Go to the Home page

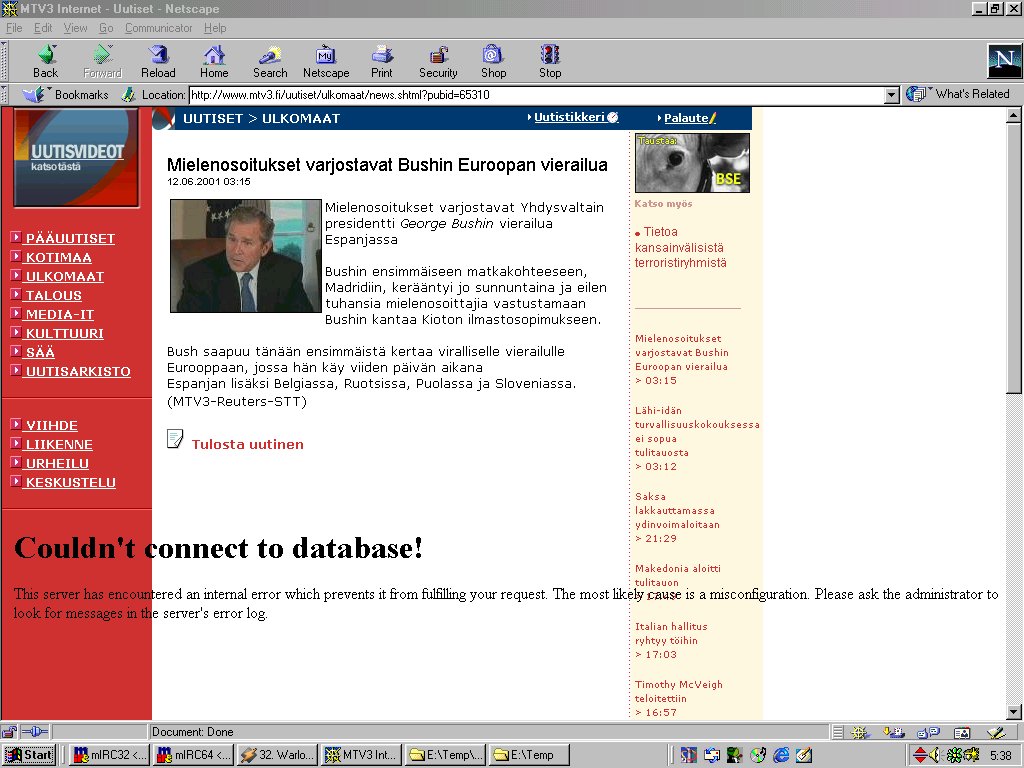pos(214,61)
